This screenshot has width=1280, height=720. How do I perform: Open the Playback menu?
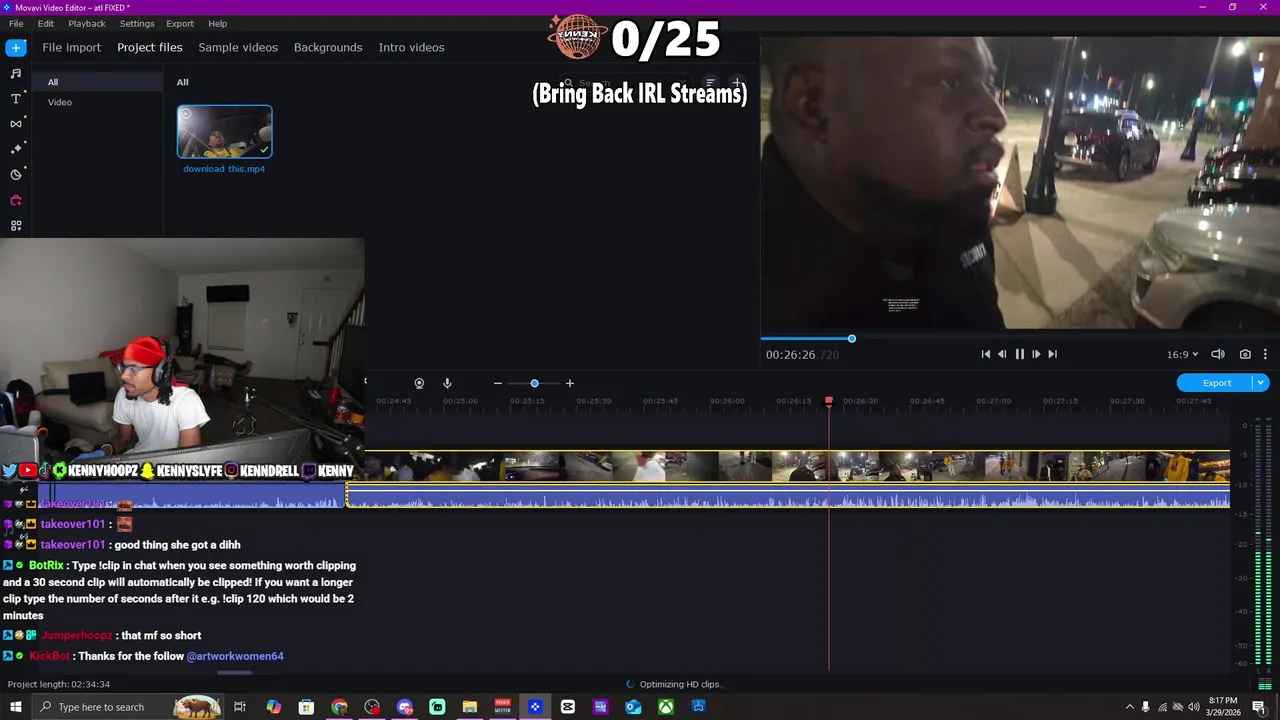click(x=87, y=23)
